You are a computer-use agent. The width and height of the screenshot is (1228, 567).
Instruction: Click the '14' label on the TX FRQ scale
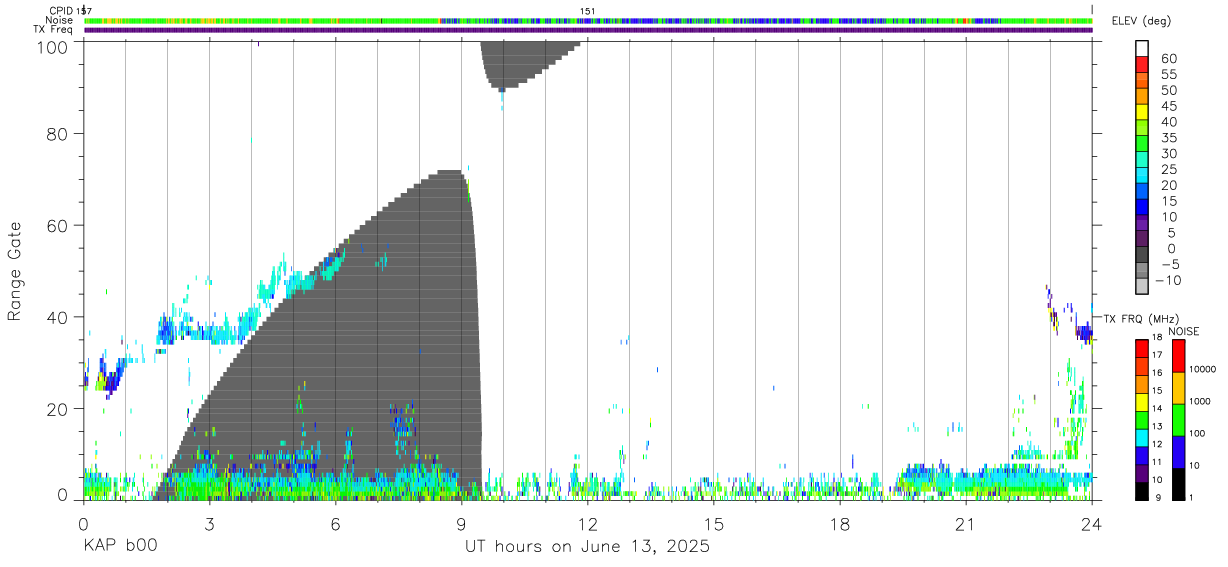click(1157, 409)
